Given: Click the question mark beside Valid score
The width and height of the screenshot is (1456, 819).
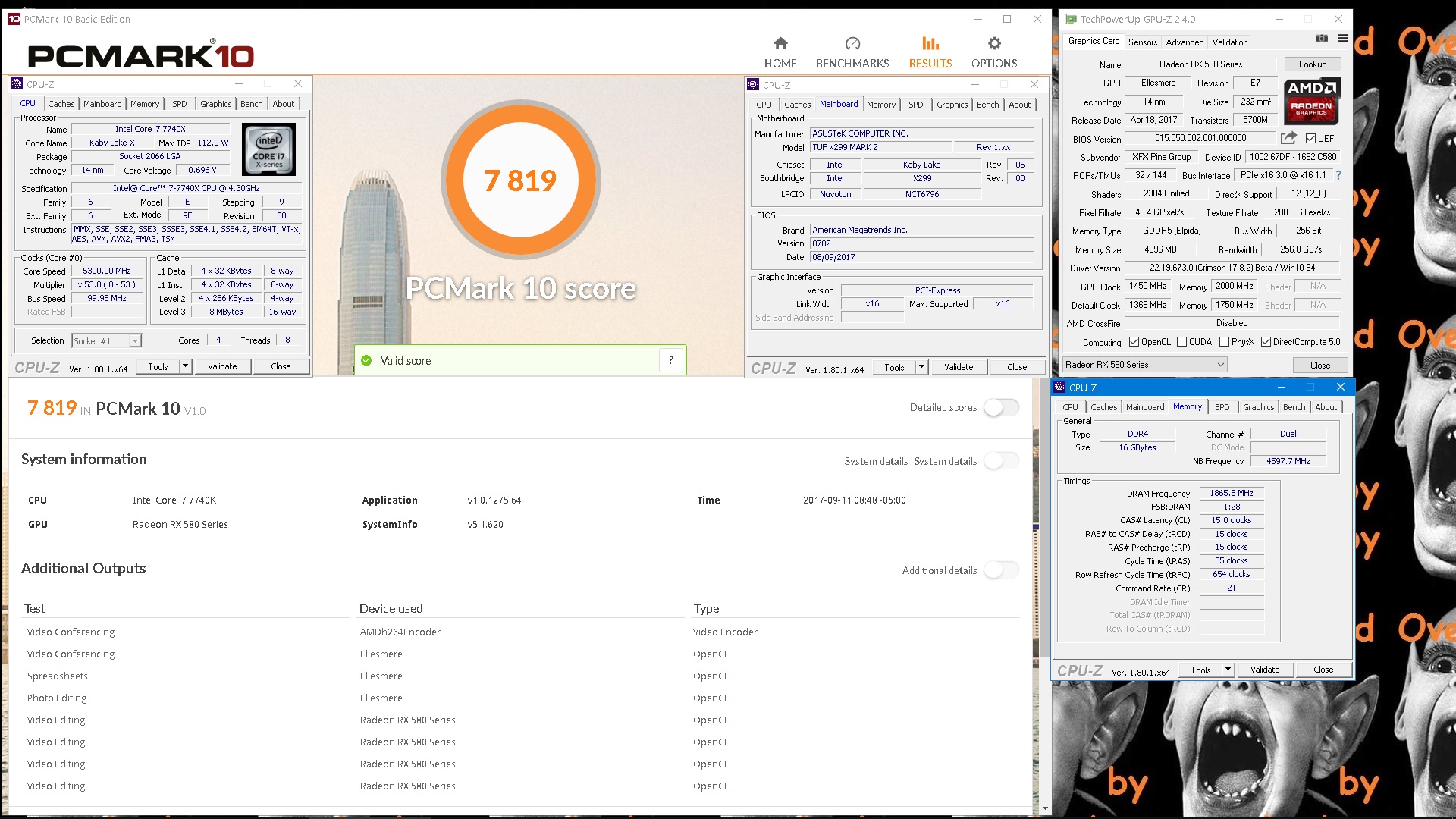Looking at the screenshot, I should 671,360.
